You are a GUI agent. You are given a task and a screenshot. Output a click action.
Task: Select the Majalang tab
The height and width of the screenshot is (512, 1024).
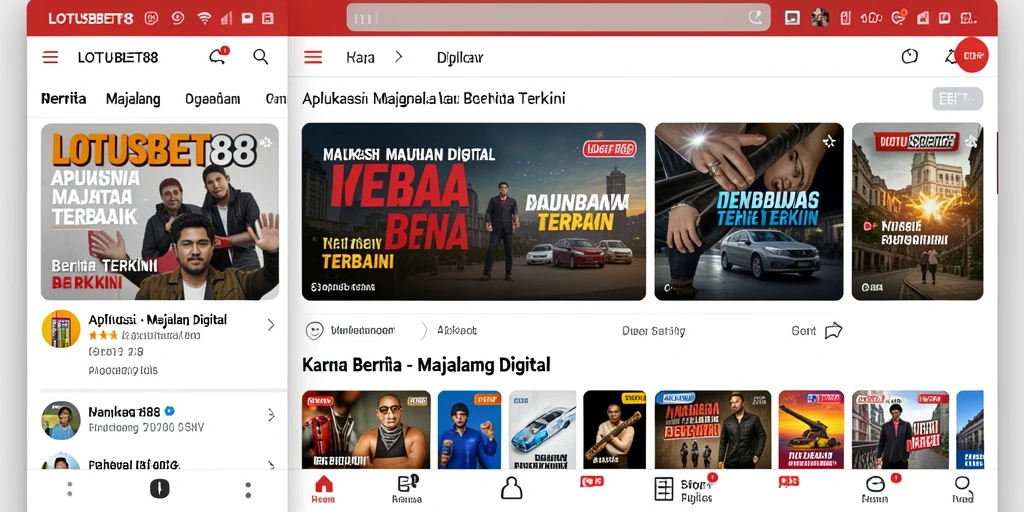point(133,99)
